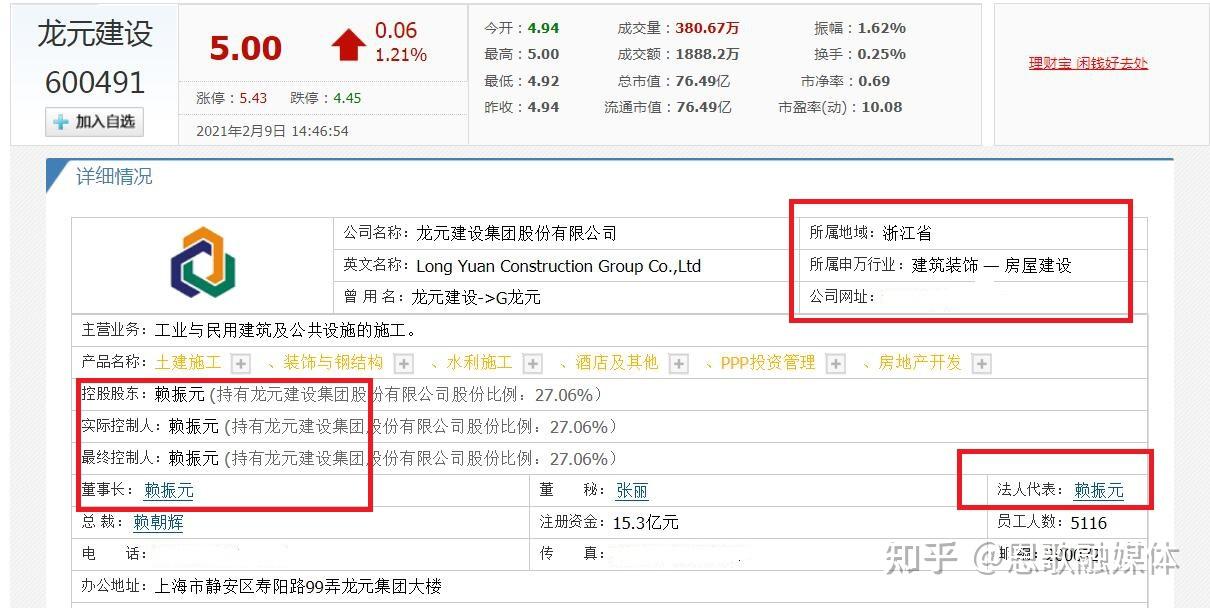
Task: Click the 注册资金 15.3亿元 value
Action: [x=646, y=522]
